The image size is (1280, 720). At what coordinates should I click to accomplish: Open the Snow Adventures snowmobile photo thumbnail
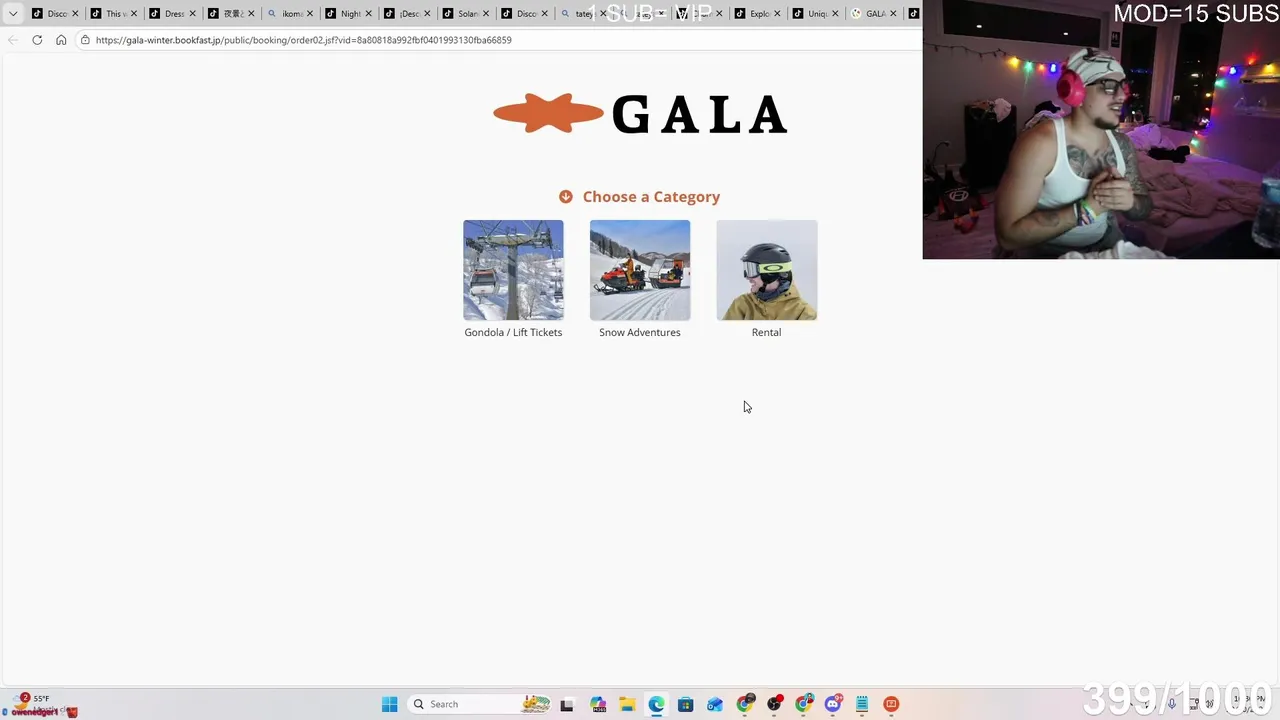click(x=640, y=270)
